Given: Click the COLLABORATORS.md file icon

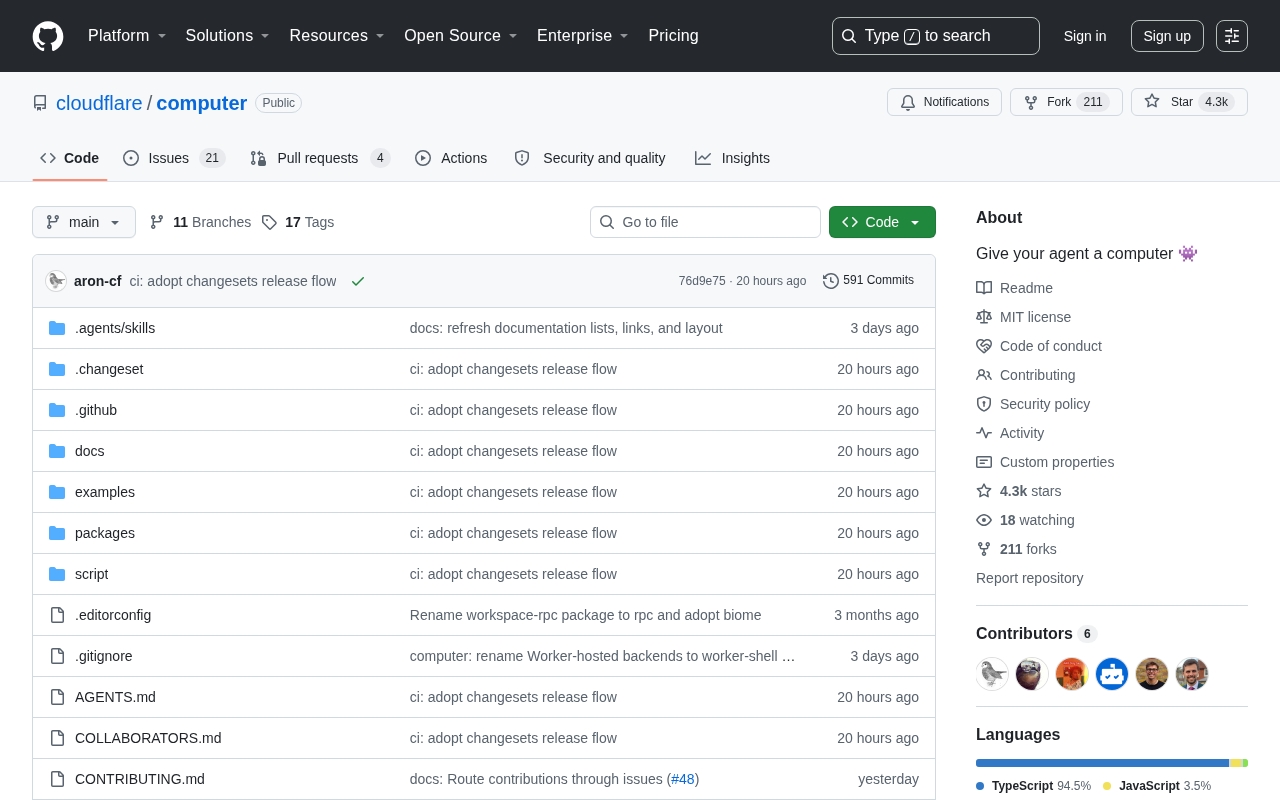Looking at the screenshot, I should coord(57,738).
